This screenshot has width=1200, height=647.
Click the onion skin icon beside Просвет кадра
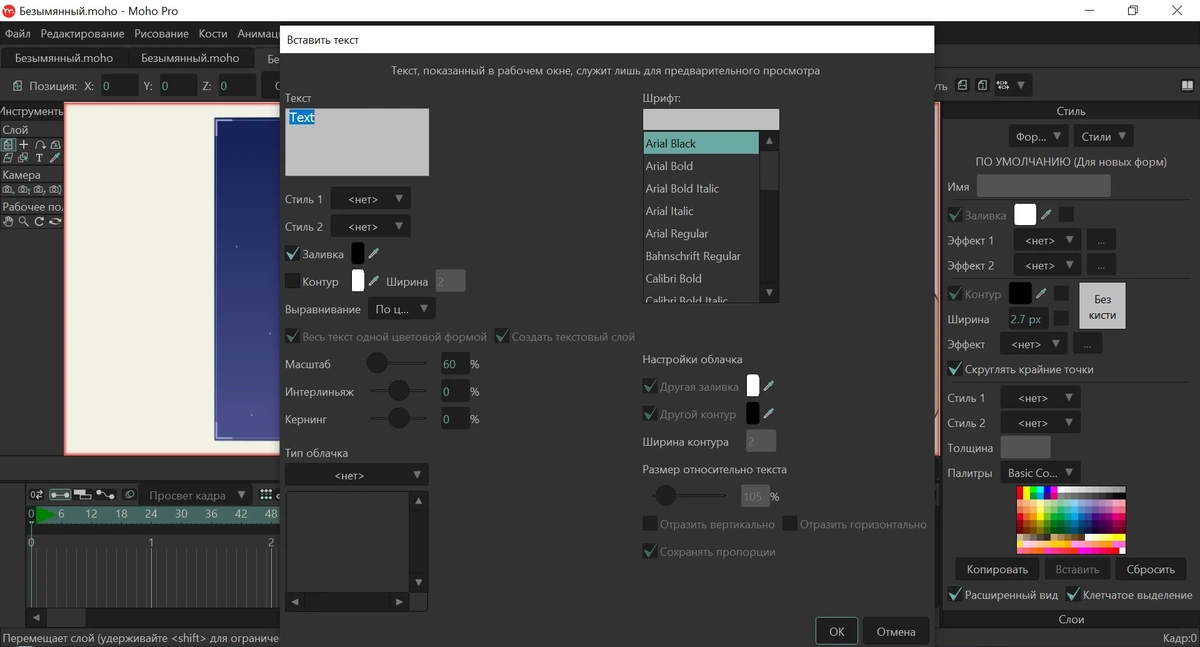130,494
